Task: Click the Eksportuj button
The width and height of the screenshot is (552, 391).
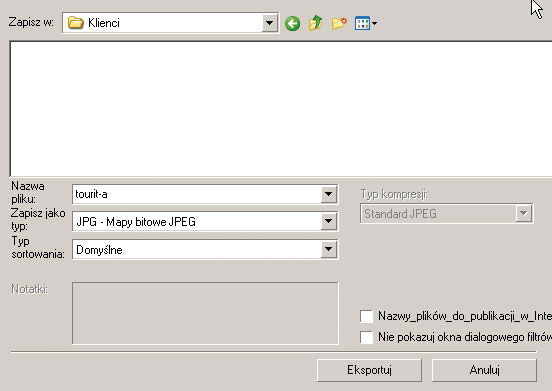Action: [x=369, y=370]
